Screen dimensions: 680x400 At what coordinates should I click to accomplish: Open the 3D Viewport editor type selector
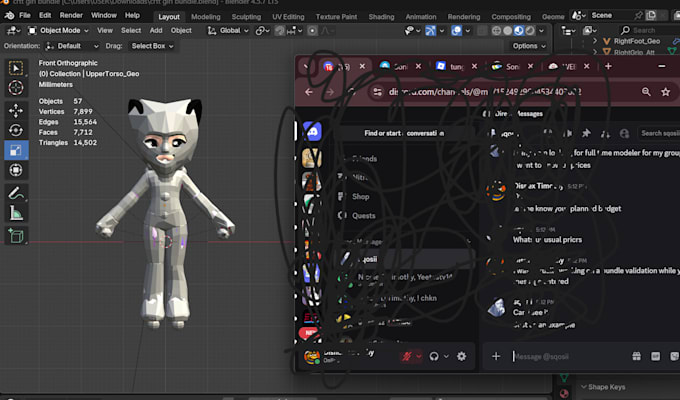tap(12, 30)
